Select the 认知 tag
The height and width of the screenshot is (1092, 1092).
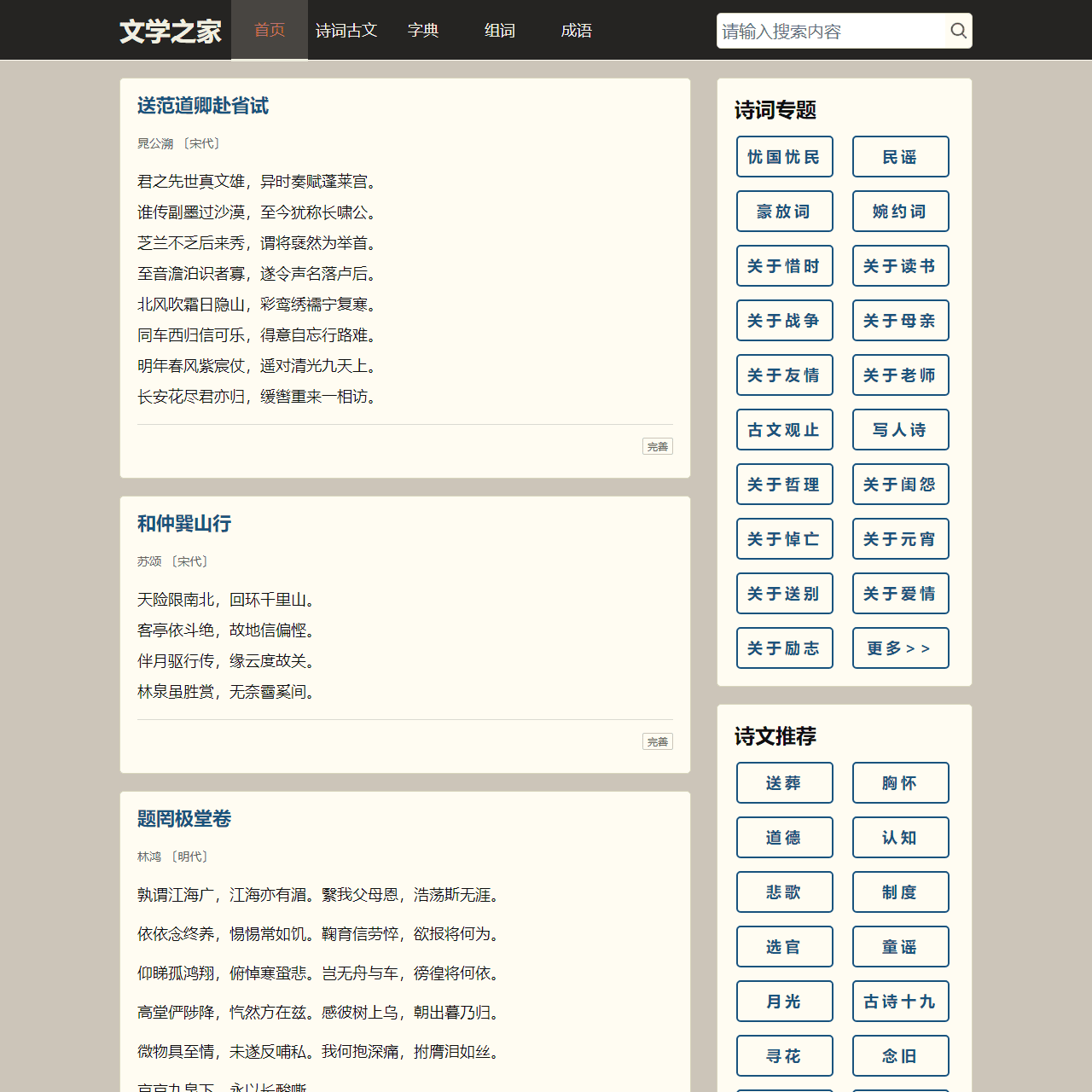point(901,838)
